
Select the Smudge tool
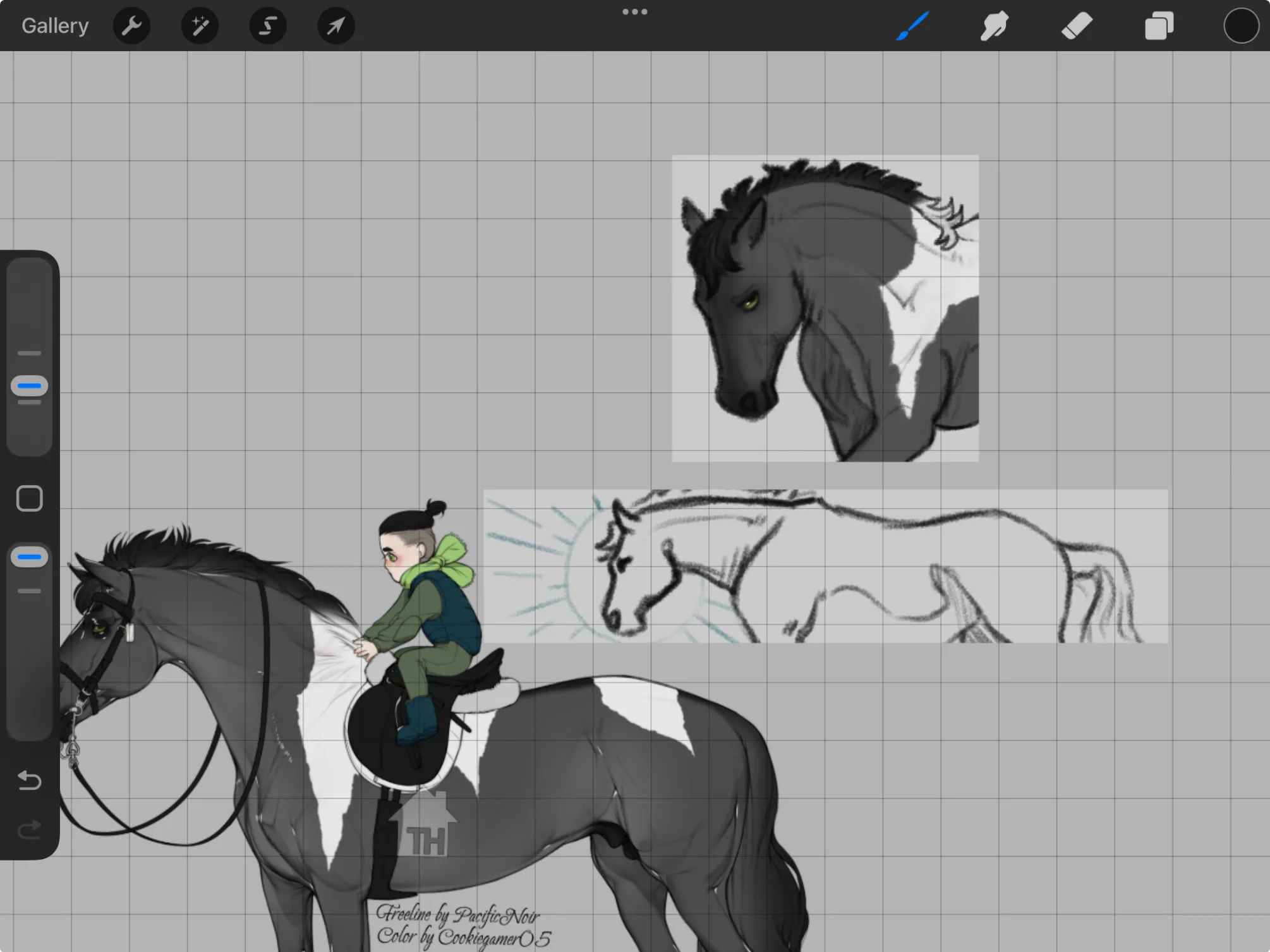[x=995, y=26]
